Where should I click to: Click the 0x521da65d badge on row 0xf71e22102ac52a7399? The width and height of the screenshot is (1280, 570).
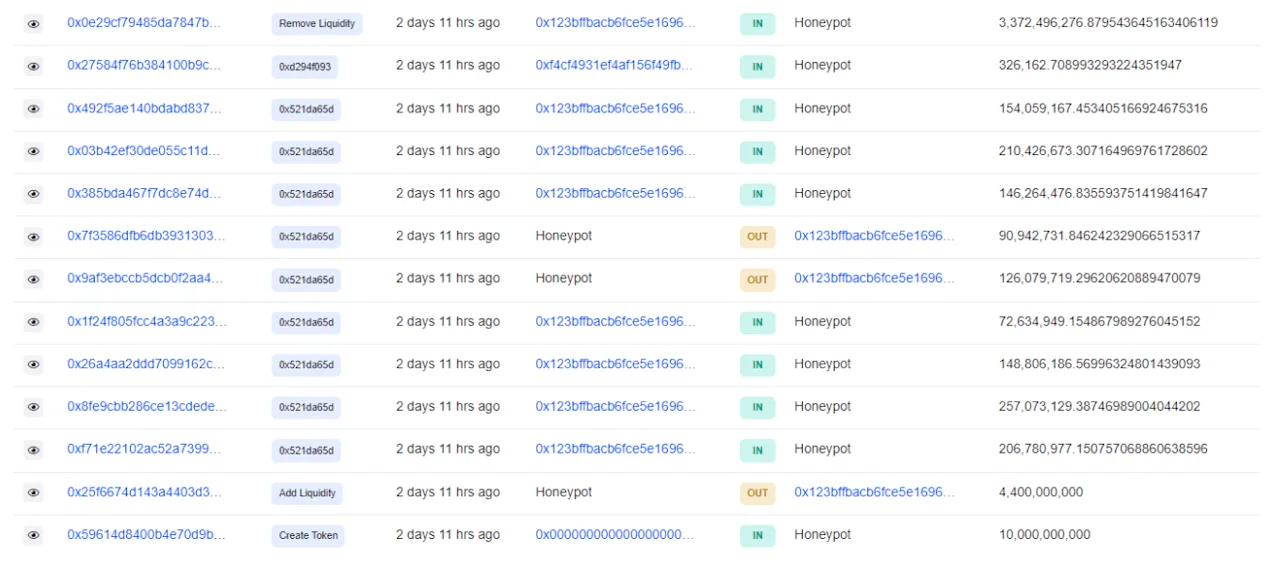coord(306,451)
